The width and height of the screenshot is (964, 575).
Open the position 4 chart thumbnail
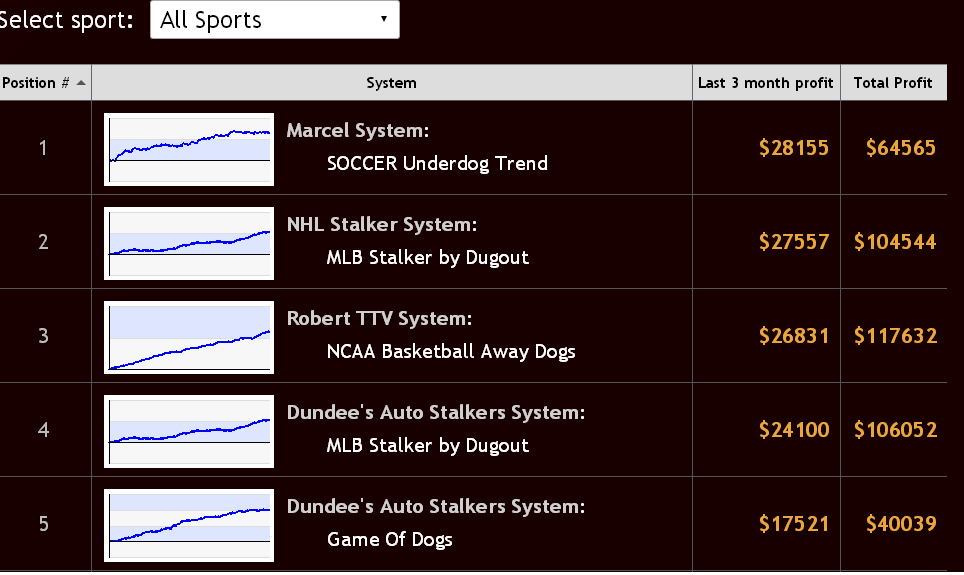(x=189, y=431)
